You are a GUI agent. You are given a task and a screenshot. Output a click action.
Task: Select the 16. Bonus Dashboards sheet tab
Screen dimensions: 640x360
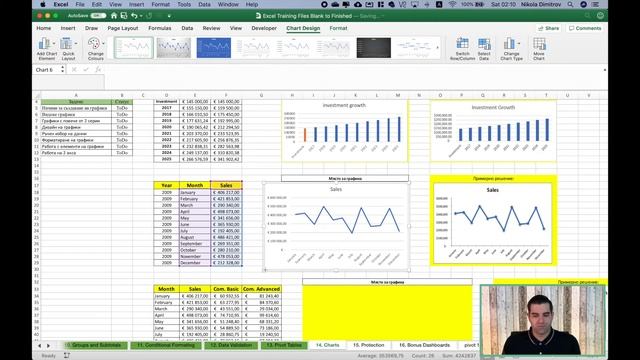coord(424,345)
